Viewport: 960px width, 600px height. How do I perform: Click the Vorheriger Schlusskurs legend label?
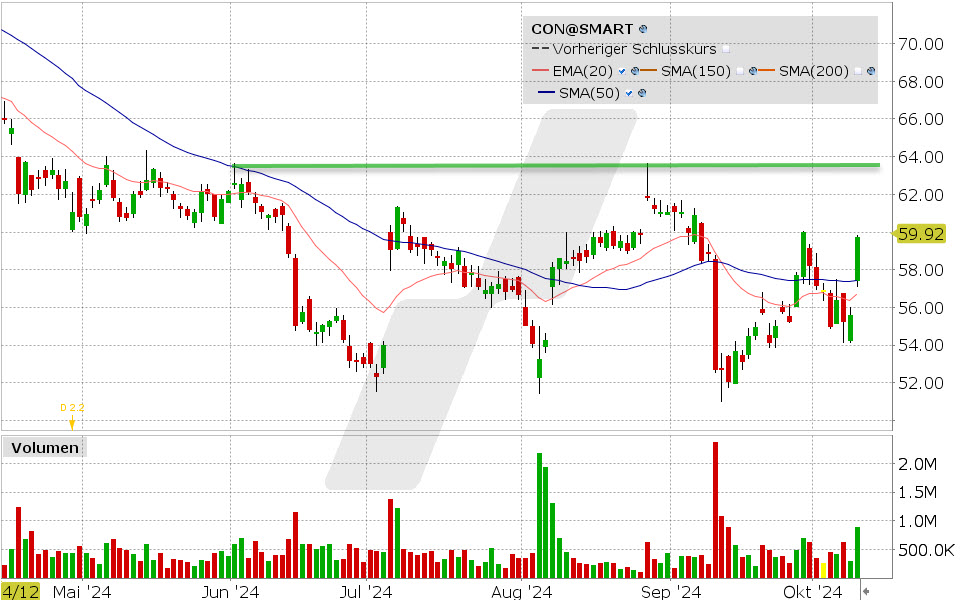pyautogui.click(x=634, y=49)
